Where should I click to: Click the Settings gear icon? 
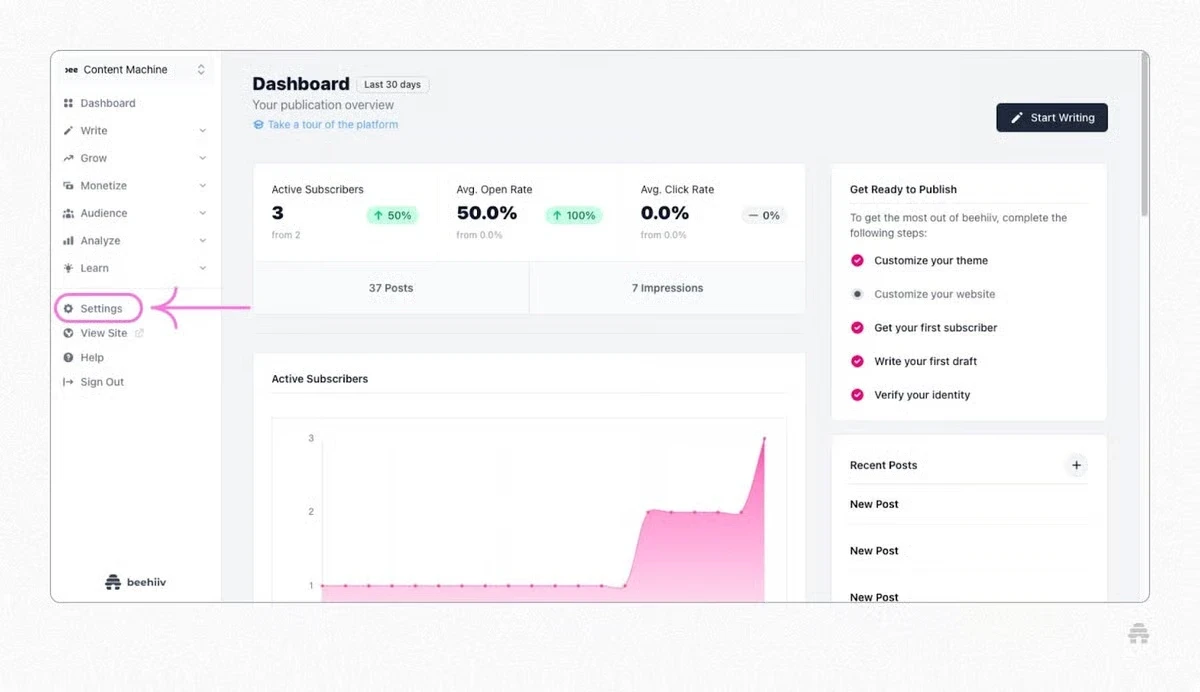(69, 309)
